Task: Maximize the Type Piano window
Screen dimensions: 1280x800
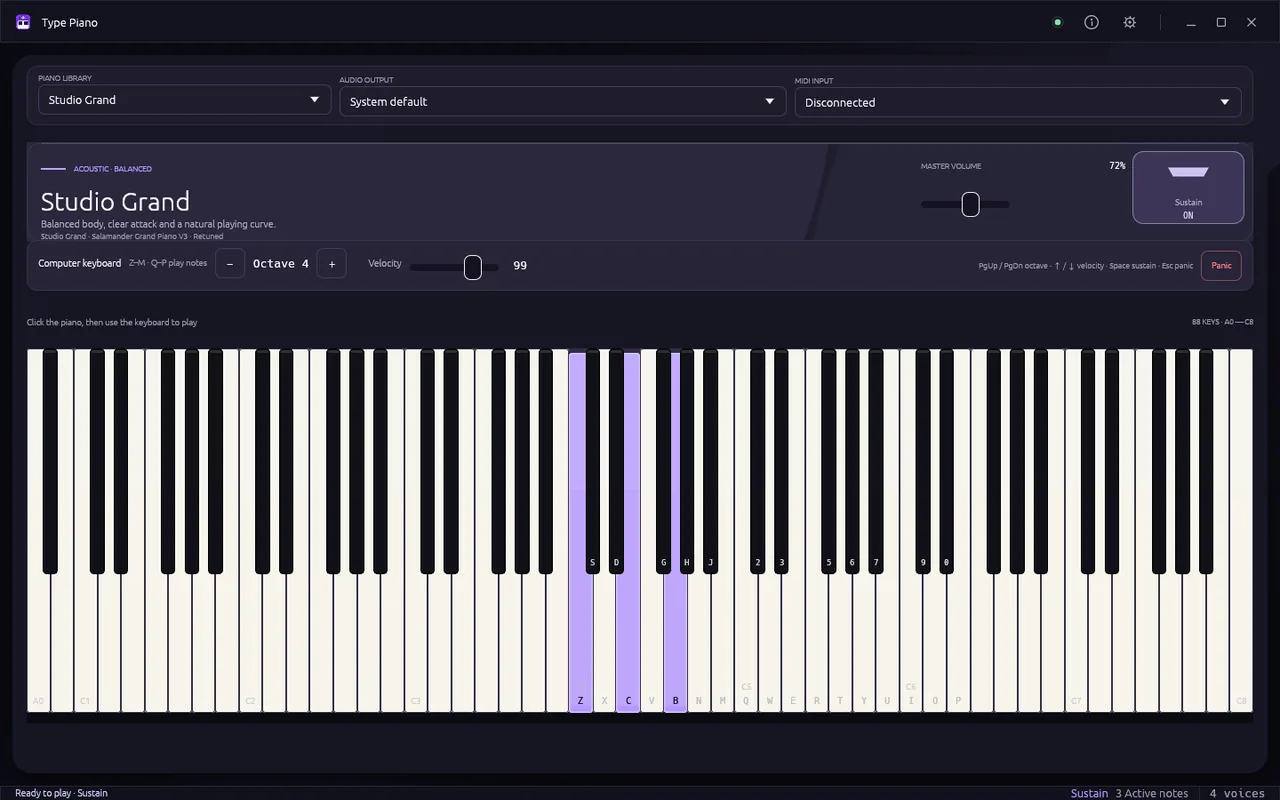Action: point(1221,22)
